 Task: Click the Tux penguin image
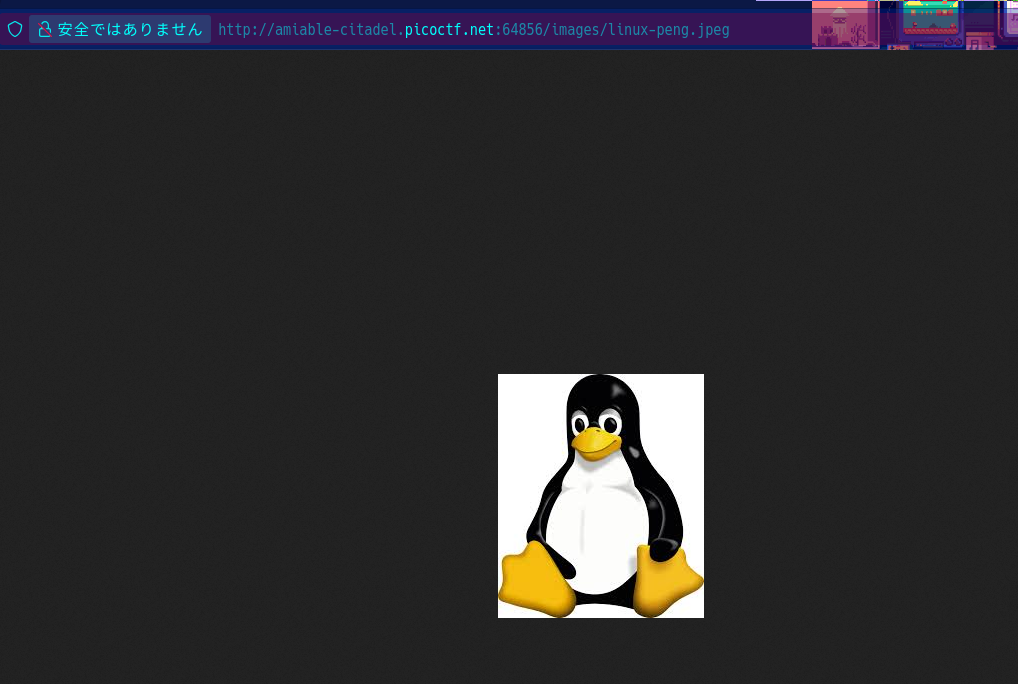click(600, 495)
